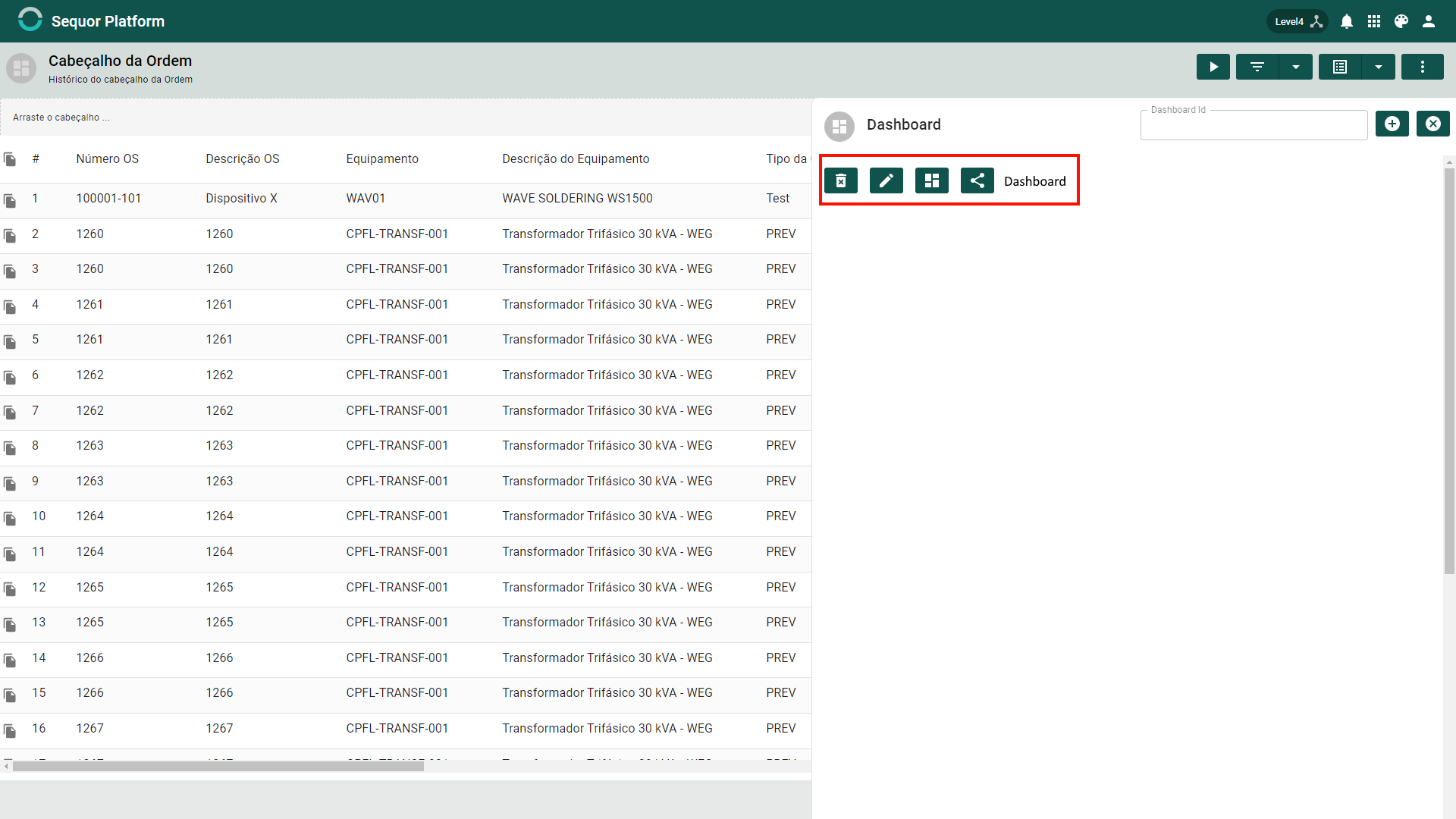1456x819 pixels.
Task: Close the Dashboard panel with X
Action: pos(1433,124)
